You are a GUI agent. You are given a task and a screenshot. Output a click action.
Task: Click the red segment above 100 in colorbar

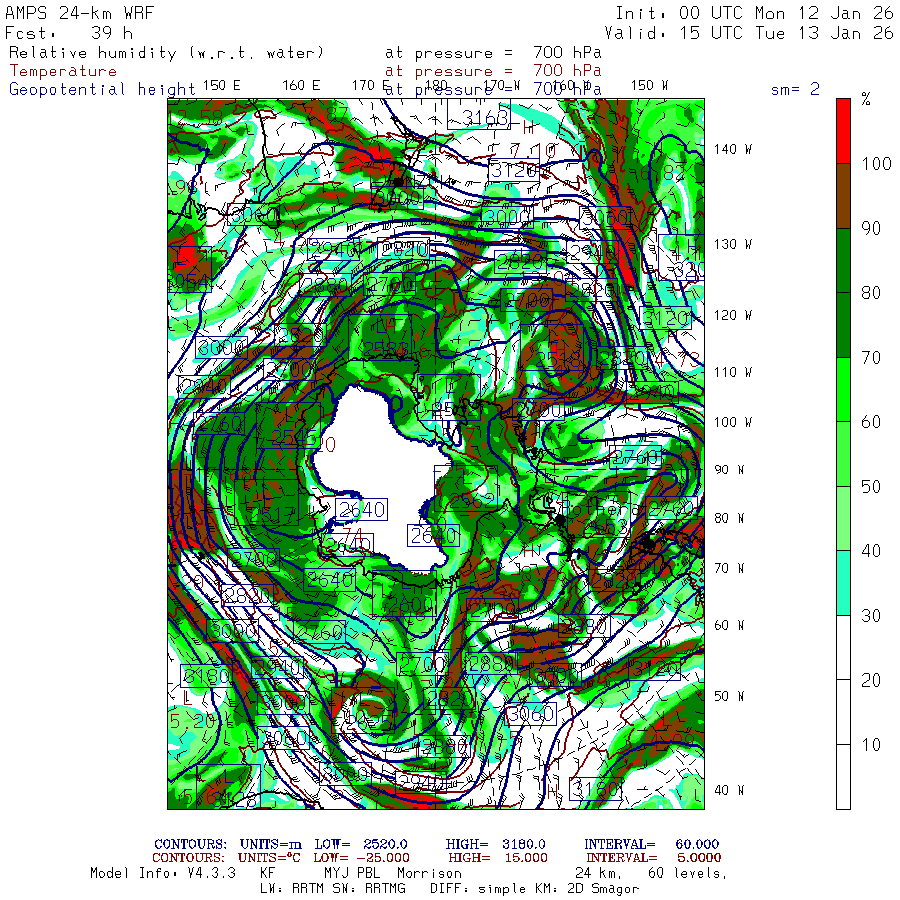tap(843, 131)
